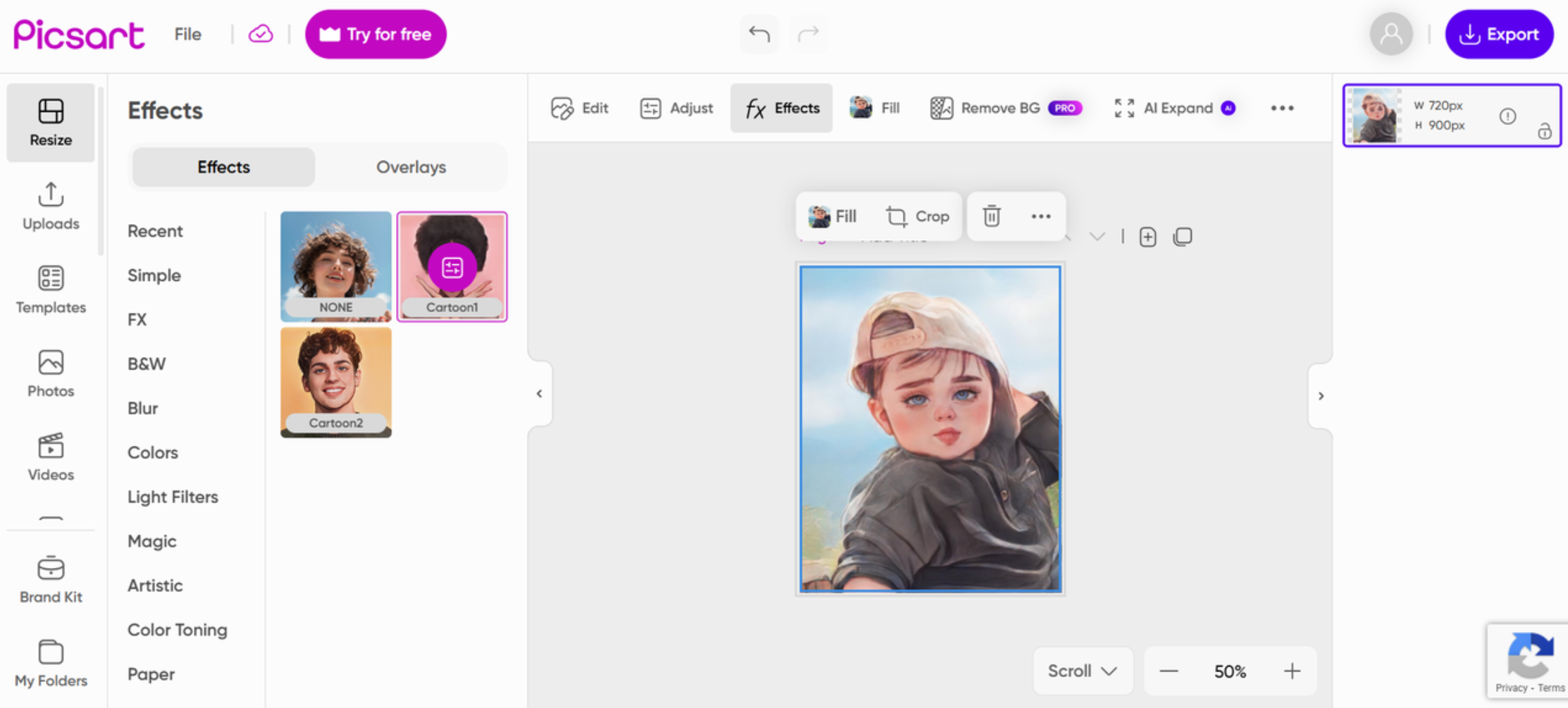Click the 50% zoom level value
Viewport: 1568px width, 708px height.
coord(1230,671)
